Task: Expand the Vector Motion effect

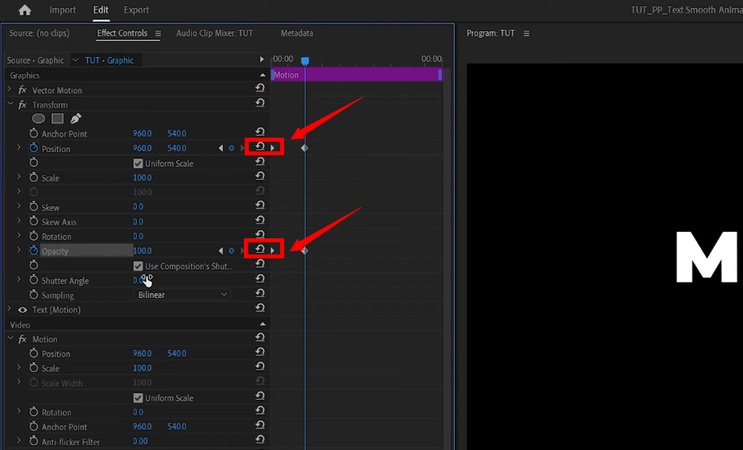Action: coord(11,90)
